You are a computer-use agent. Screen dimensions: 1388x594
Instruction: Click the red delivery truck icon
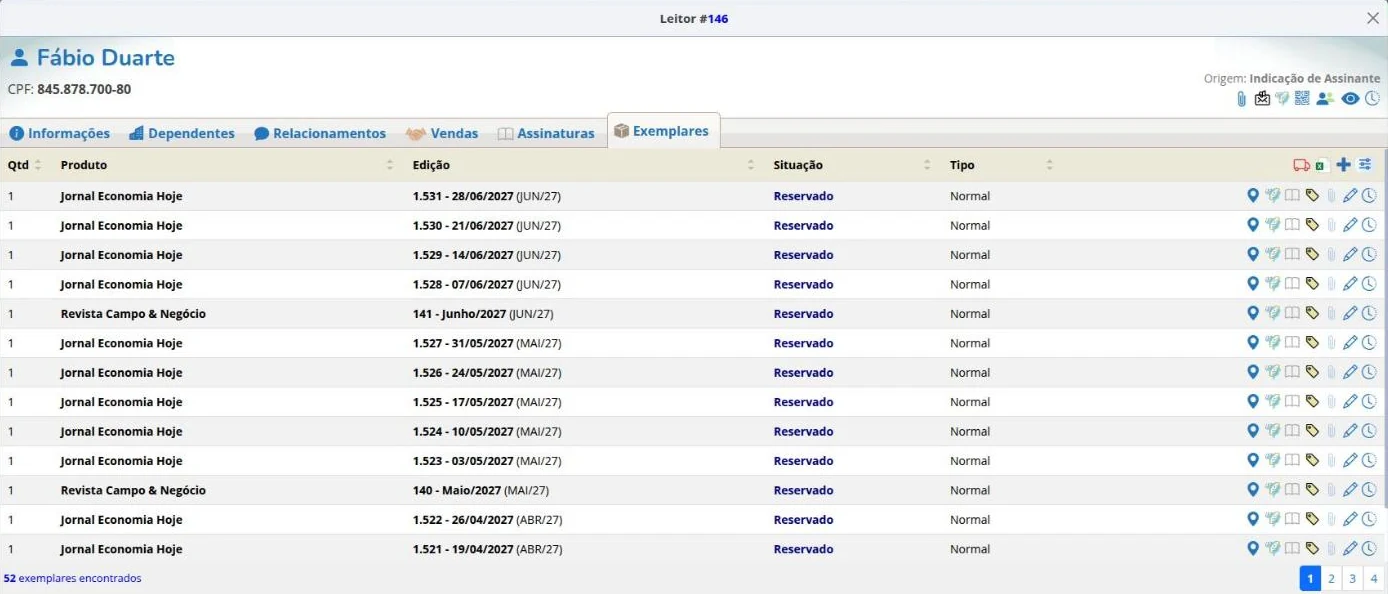coord(1301,165)
